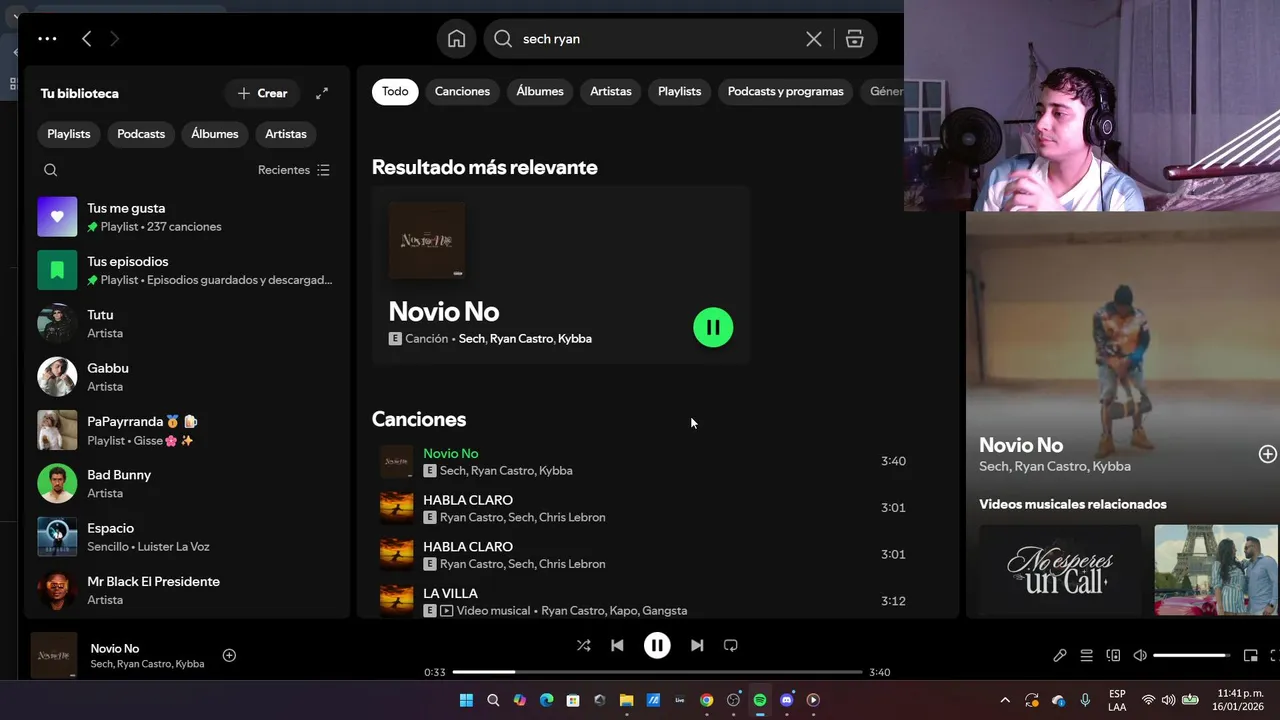
Task: Filter library by Álbumes chip
Action: tap(215, 134)
